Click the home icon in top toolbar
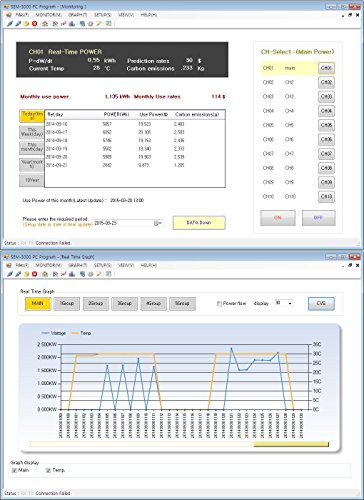This screenshot has height=500, width=364. click(45, 24)
